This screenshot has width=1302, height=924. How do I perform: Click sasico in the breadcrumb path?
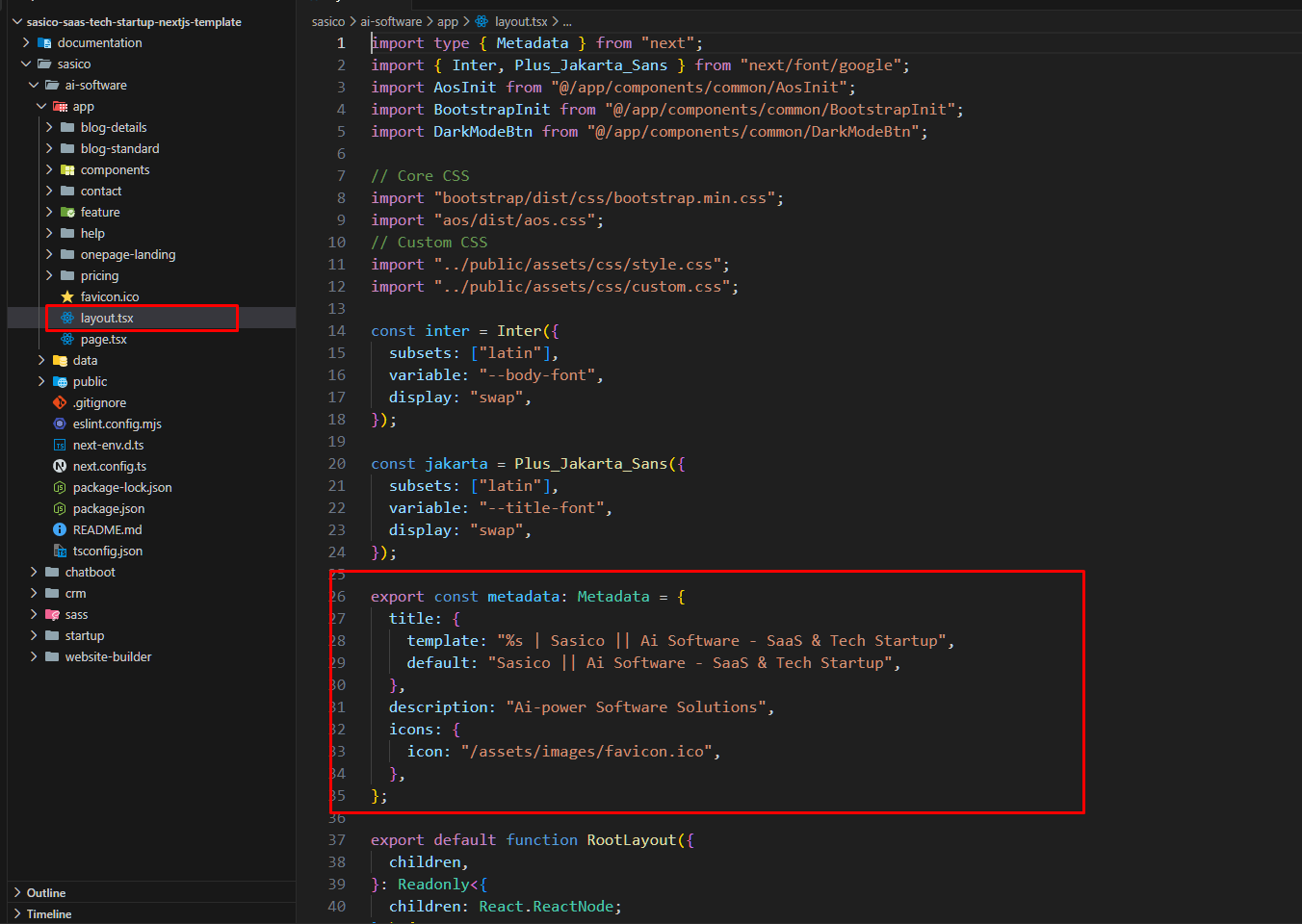click(328, 21)
